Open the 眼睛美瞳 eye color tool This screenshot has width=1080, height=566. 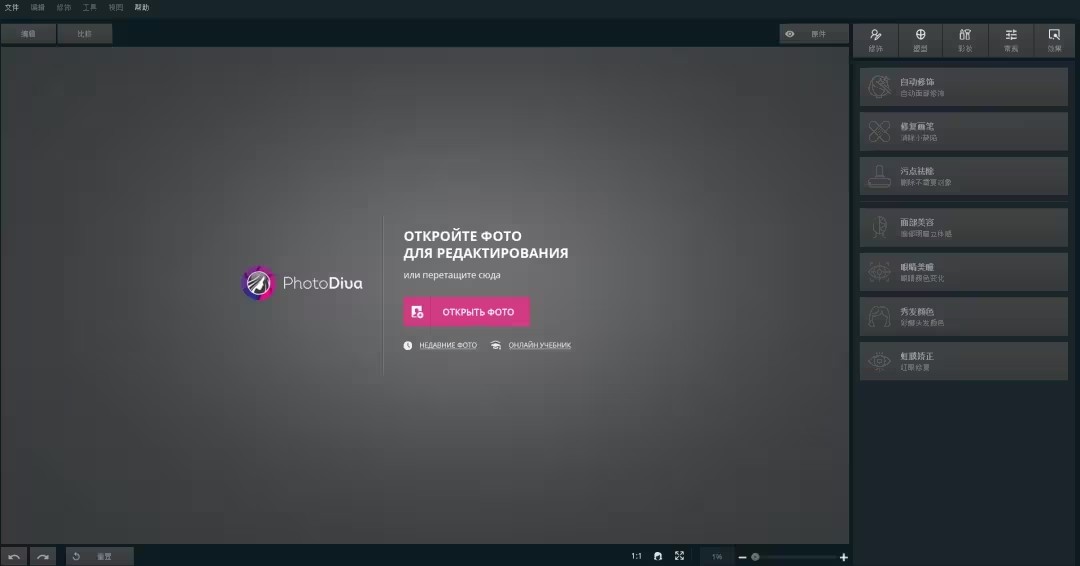pos(963,272)
